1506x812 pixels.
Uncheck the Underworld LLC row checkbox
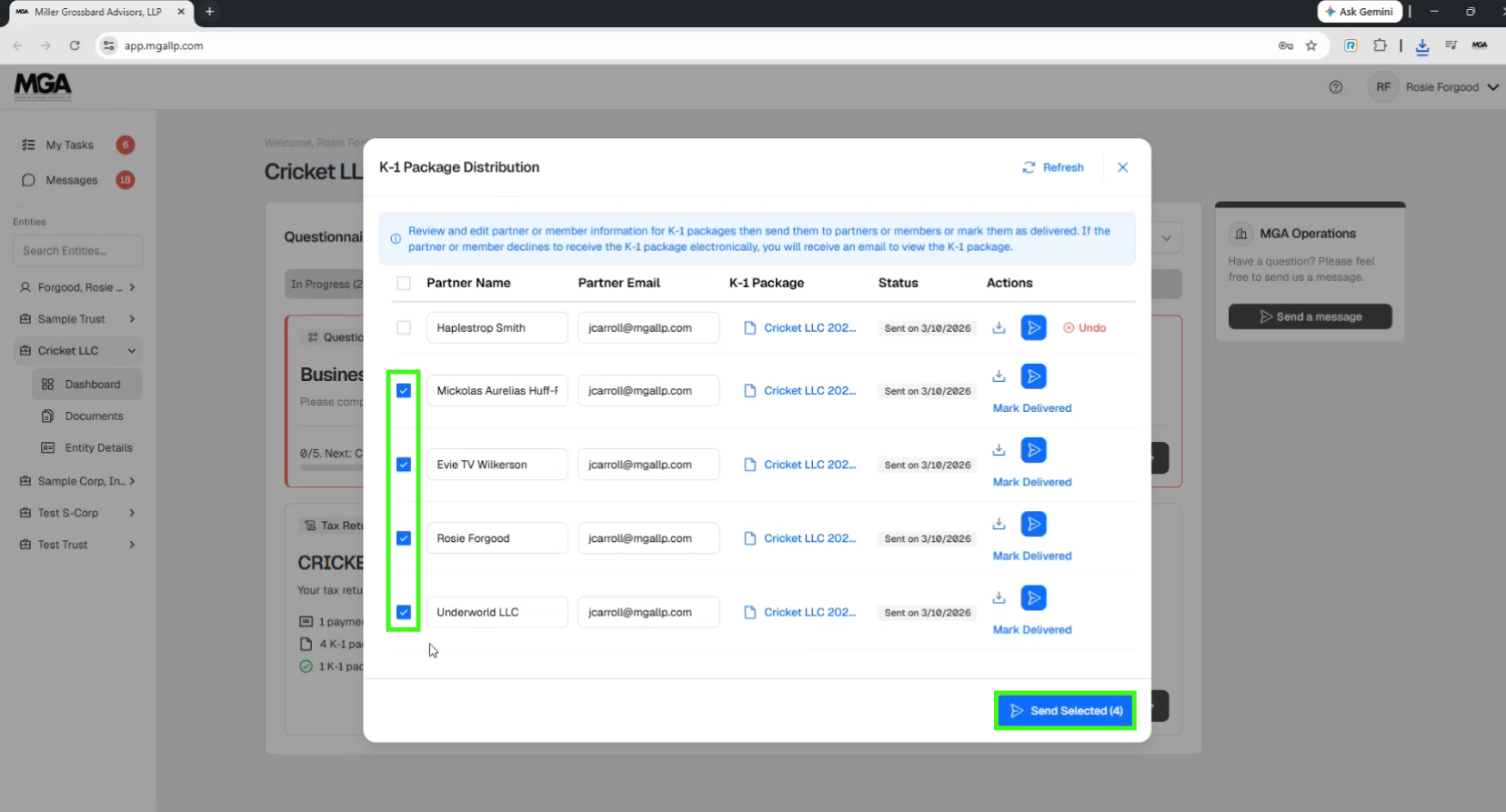[404, 612]
